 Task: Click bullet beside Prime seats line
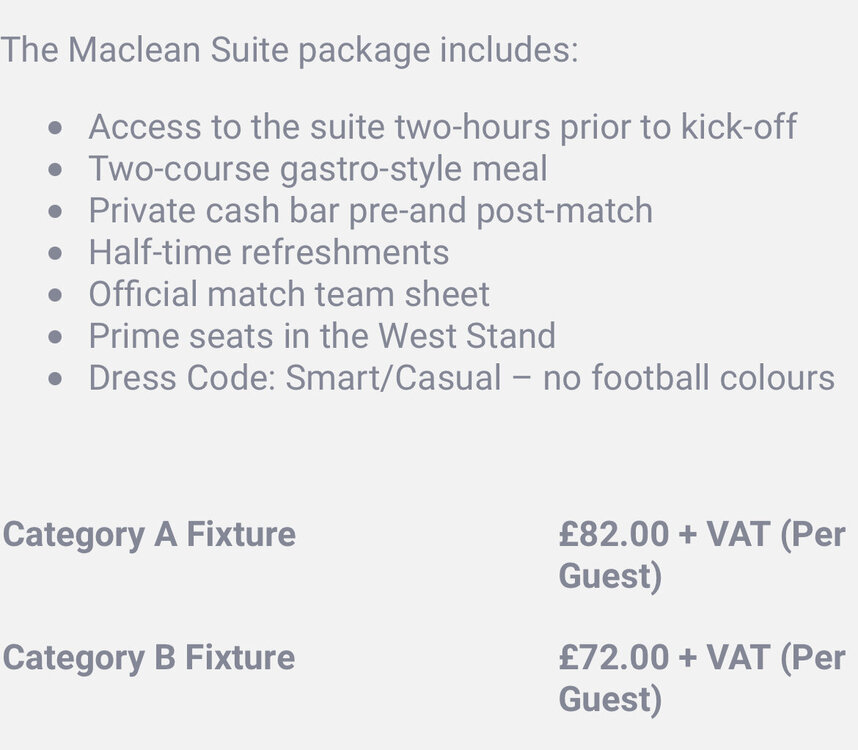[55, 337]
